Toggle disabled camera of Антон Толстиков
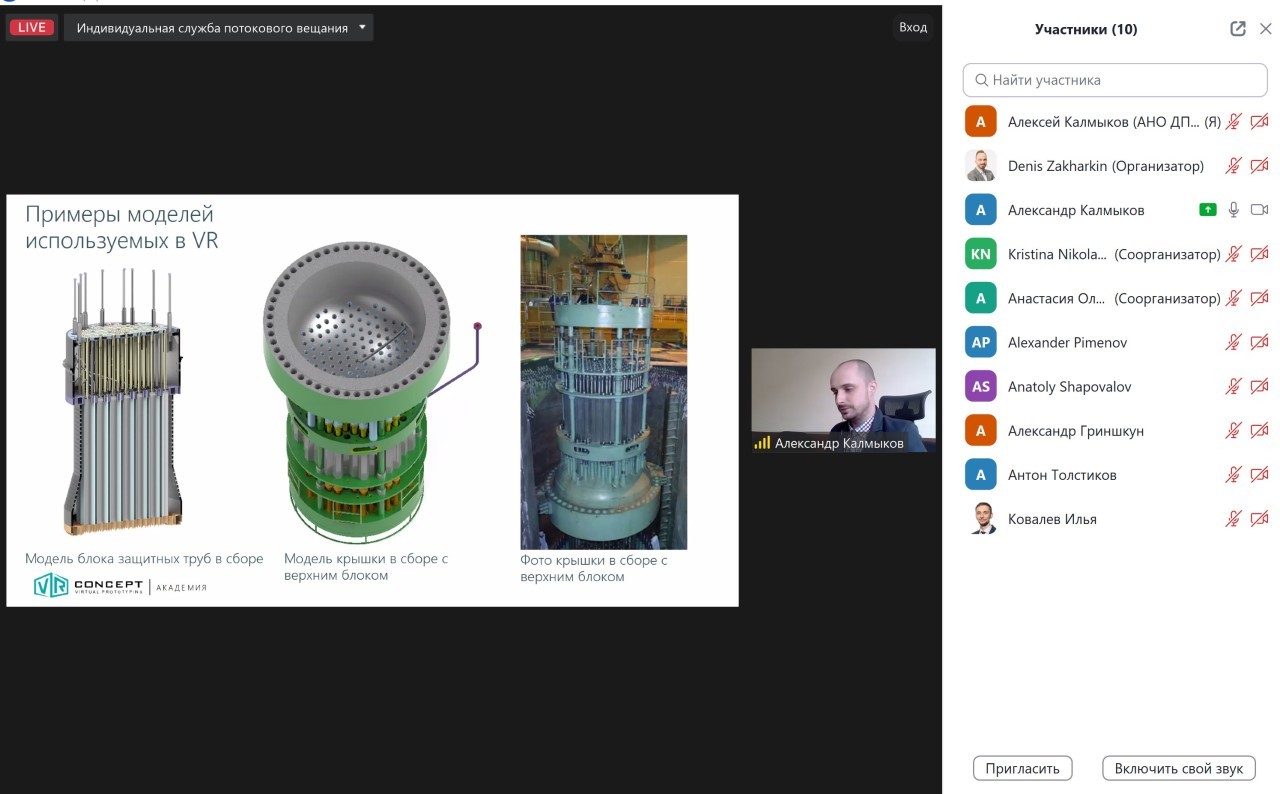Screen dimensions: 1280x794 pyautogui.click(x=1259, y=475)
